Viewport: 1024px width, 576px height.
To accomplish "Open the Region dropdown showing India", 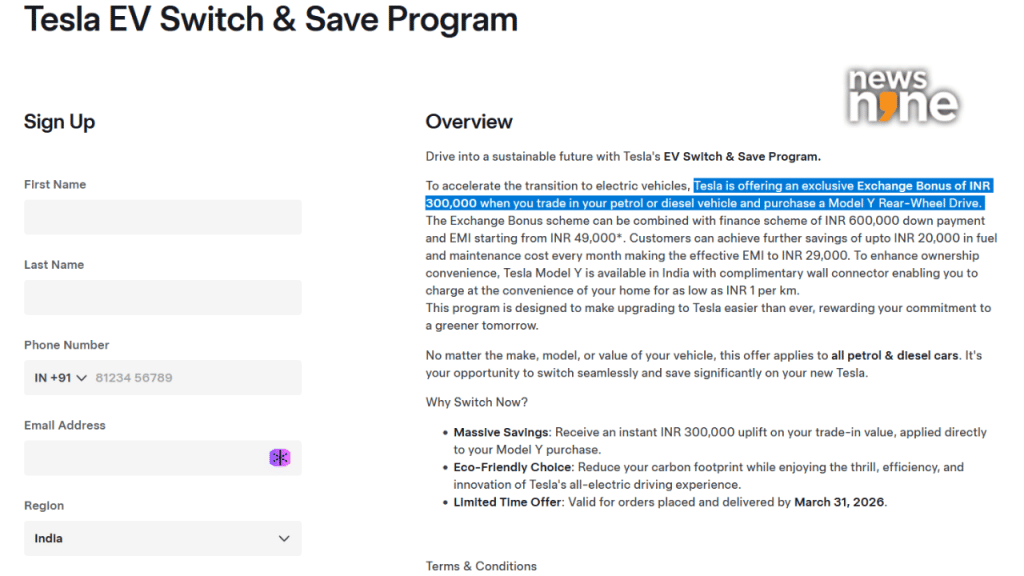I will tap(162, 538).
